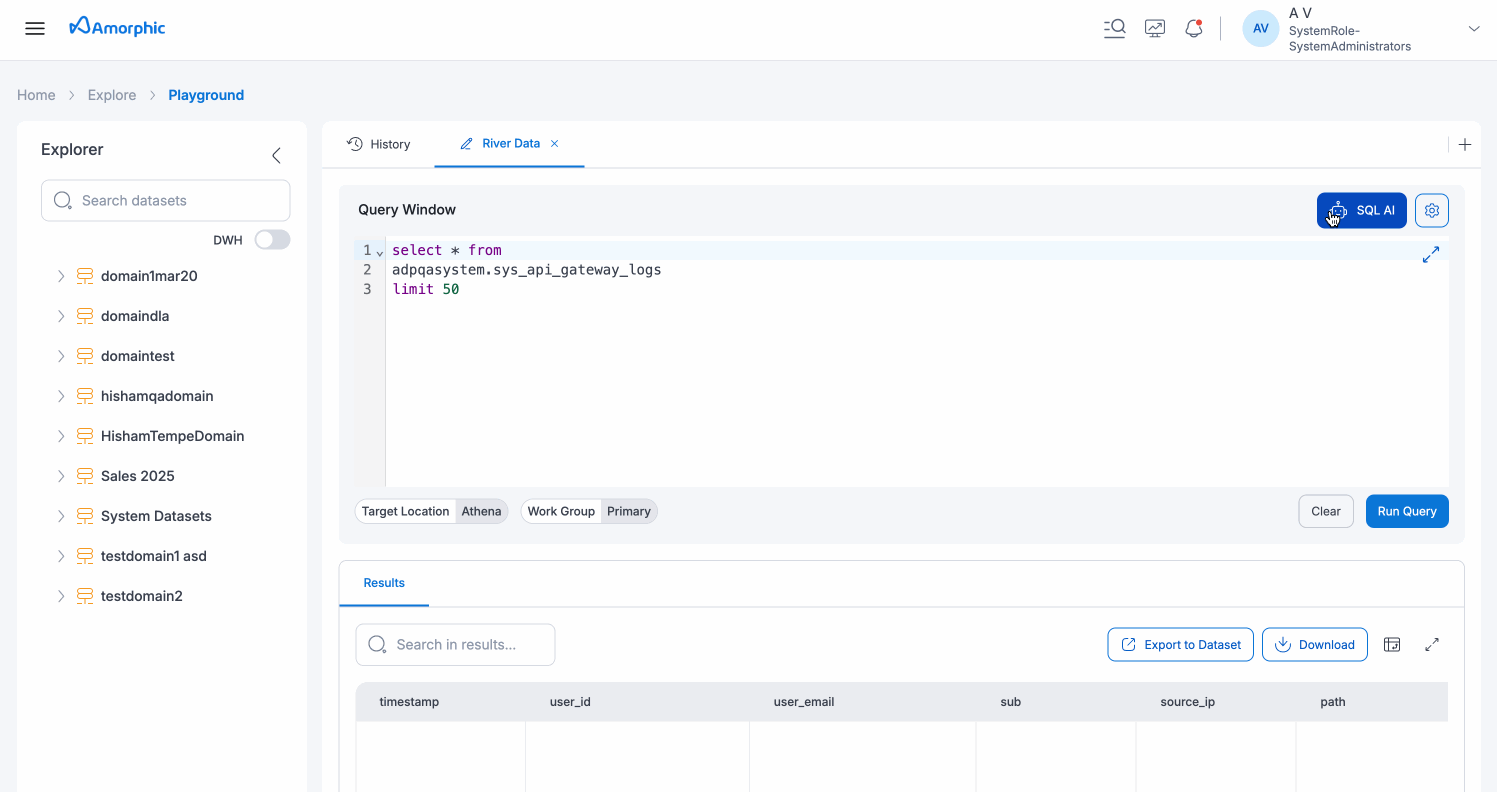
Task: Expand the results panel to fullscreen
Action: pyautogui.click(x=1432, y=644)
